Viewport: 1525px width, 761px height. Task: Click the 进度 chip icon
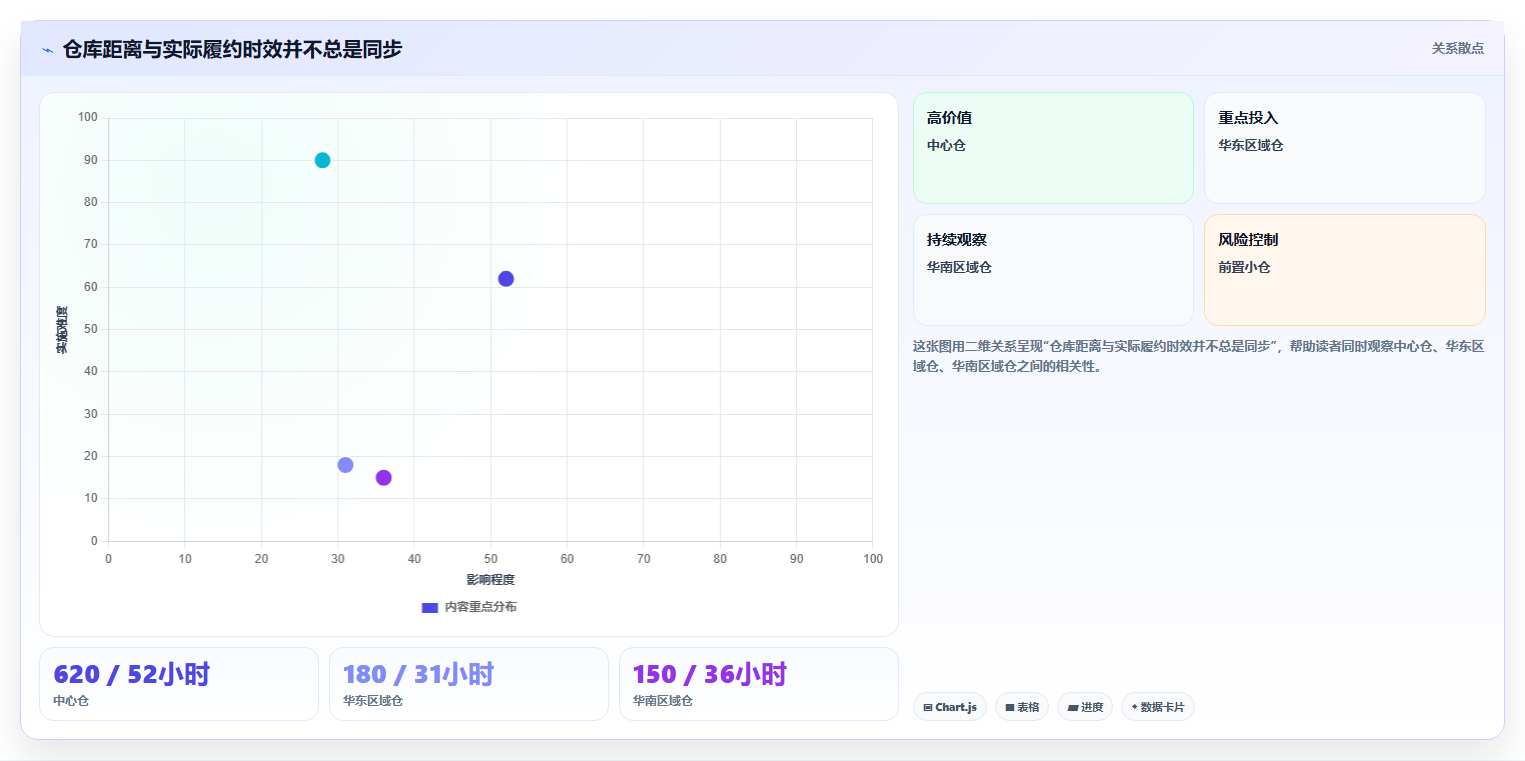(1072, 708)
